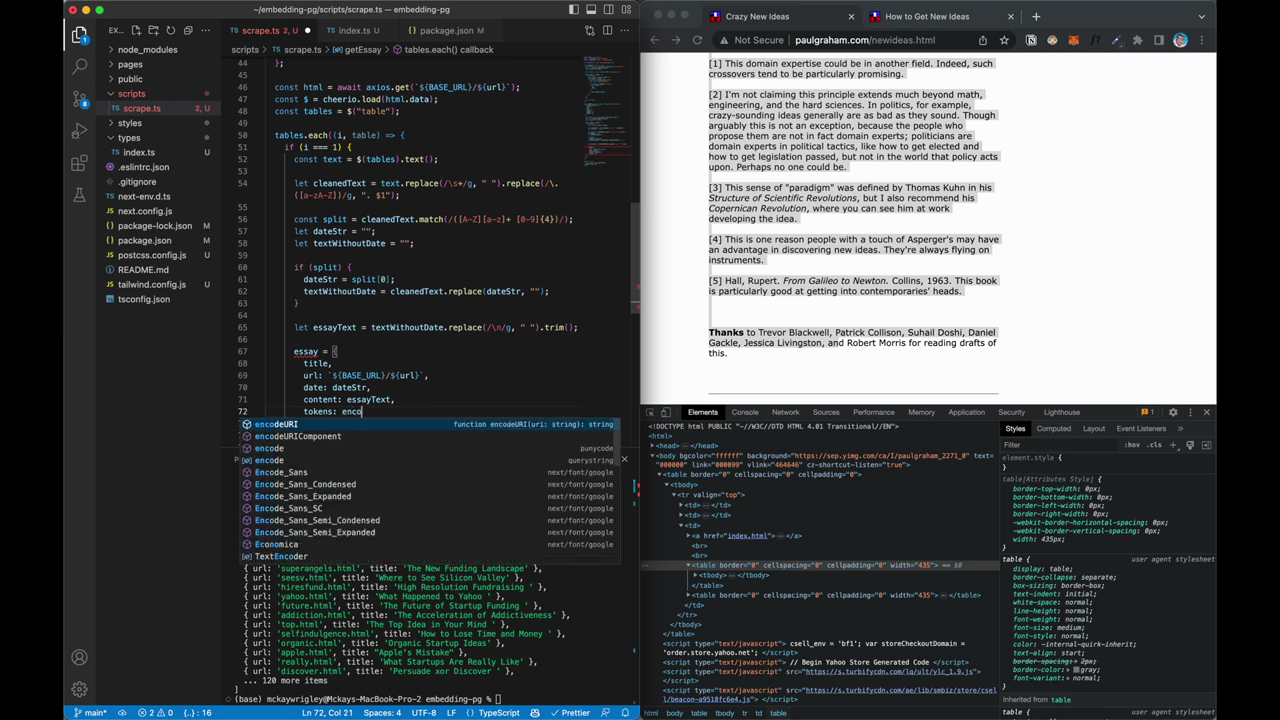Click the main git branch in status bar

point(90,713)
